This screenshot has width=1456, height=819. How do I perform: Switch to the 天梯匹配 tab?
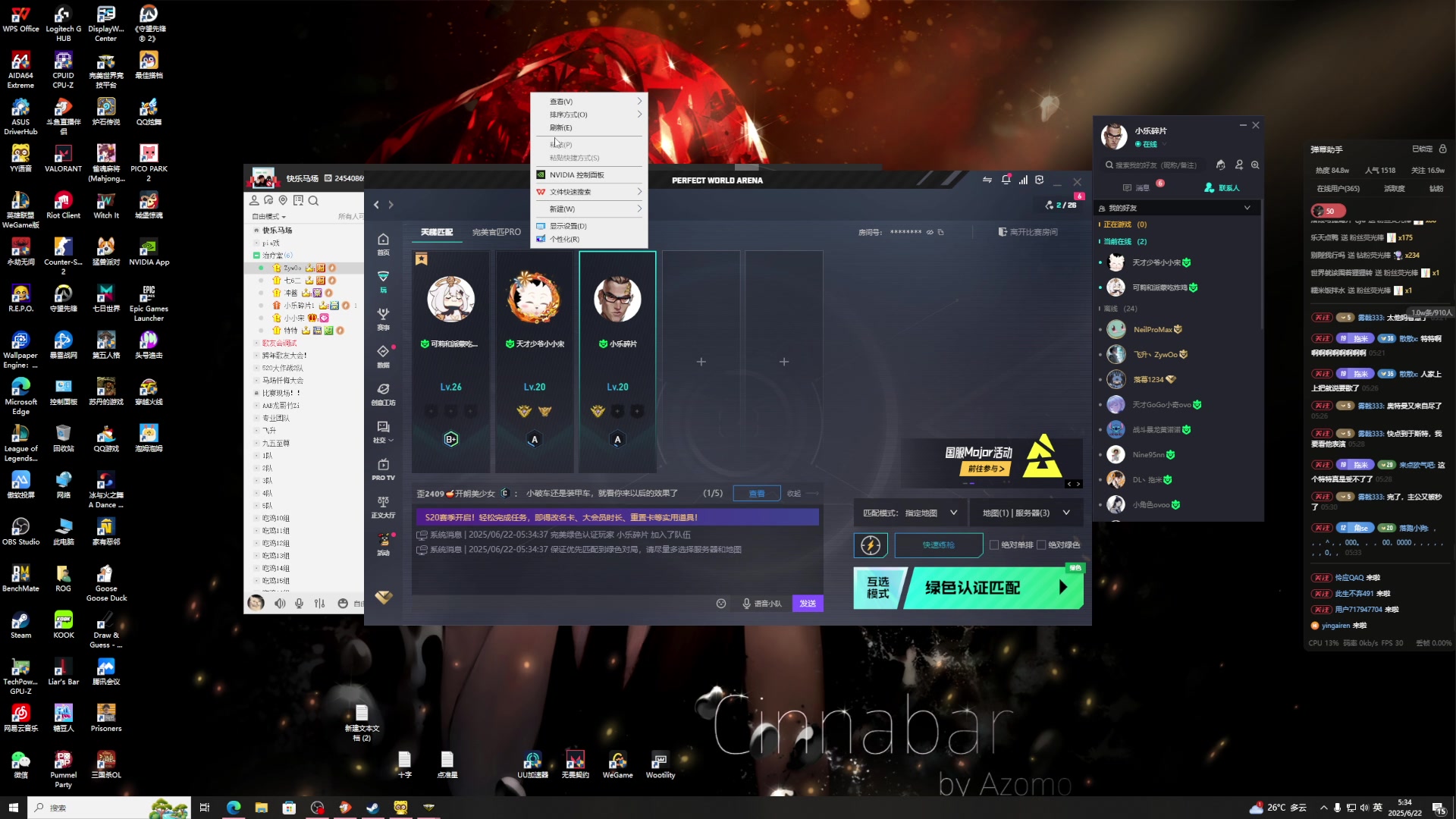437,232
